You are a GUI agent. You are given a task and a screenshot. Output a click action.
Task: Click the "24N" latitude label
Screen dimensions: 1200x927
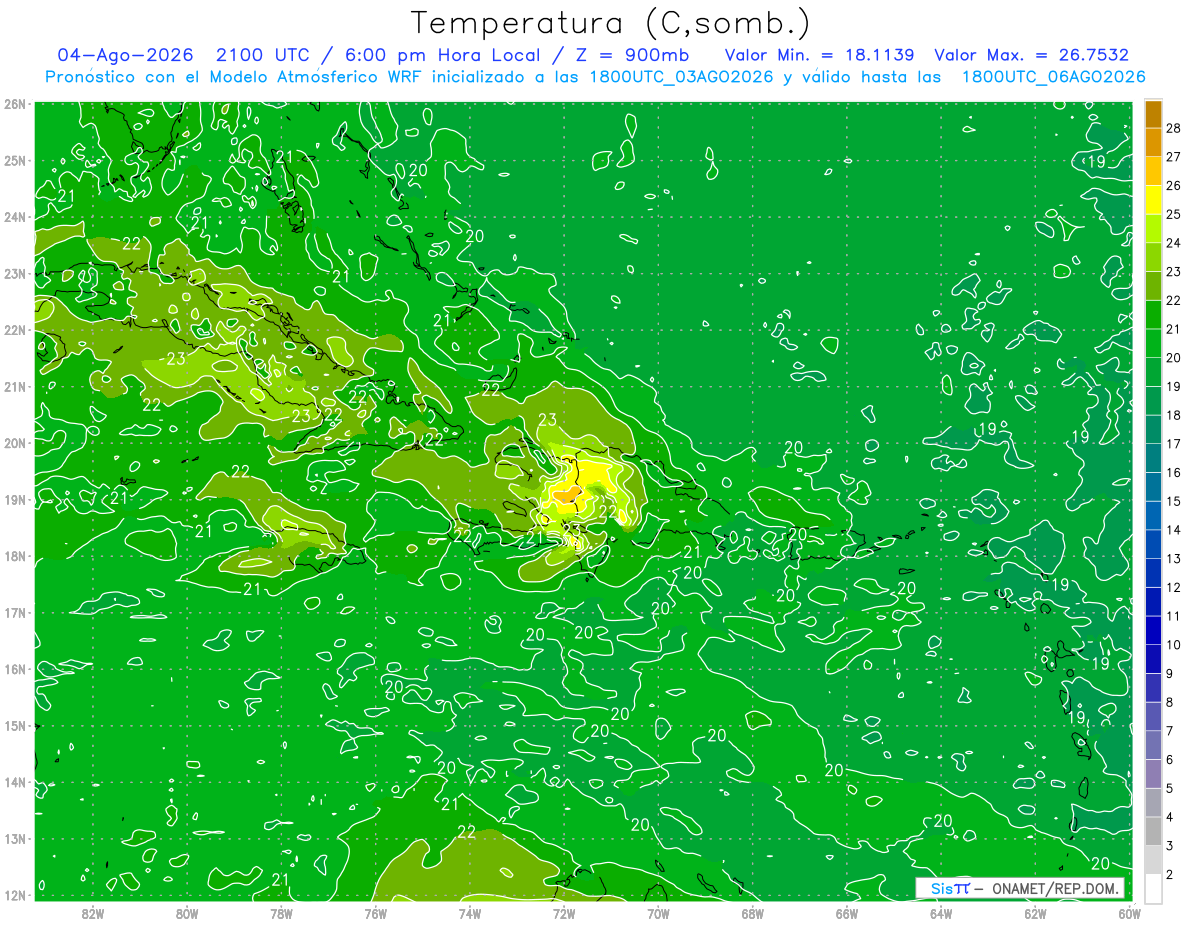(15, 217)
